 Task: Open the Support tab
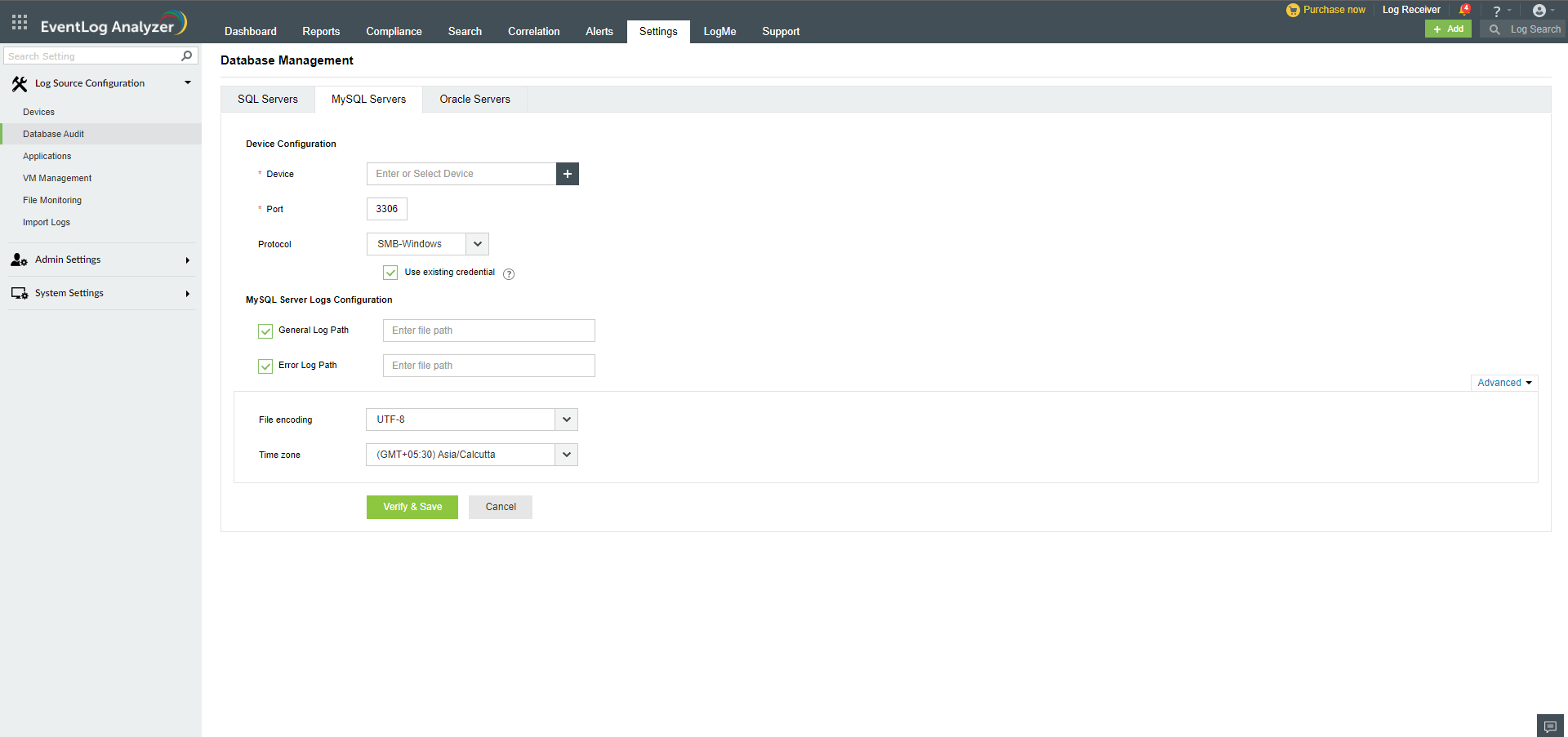pos(781,32)
